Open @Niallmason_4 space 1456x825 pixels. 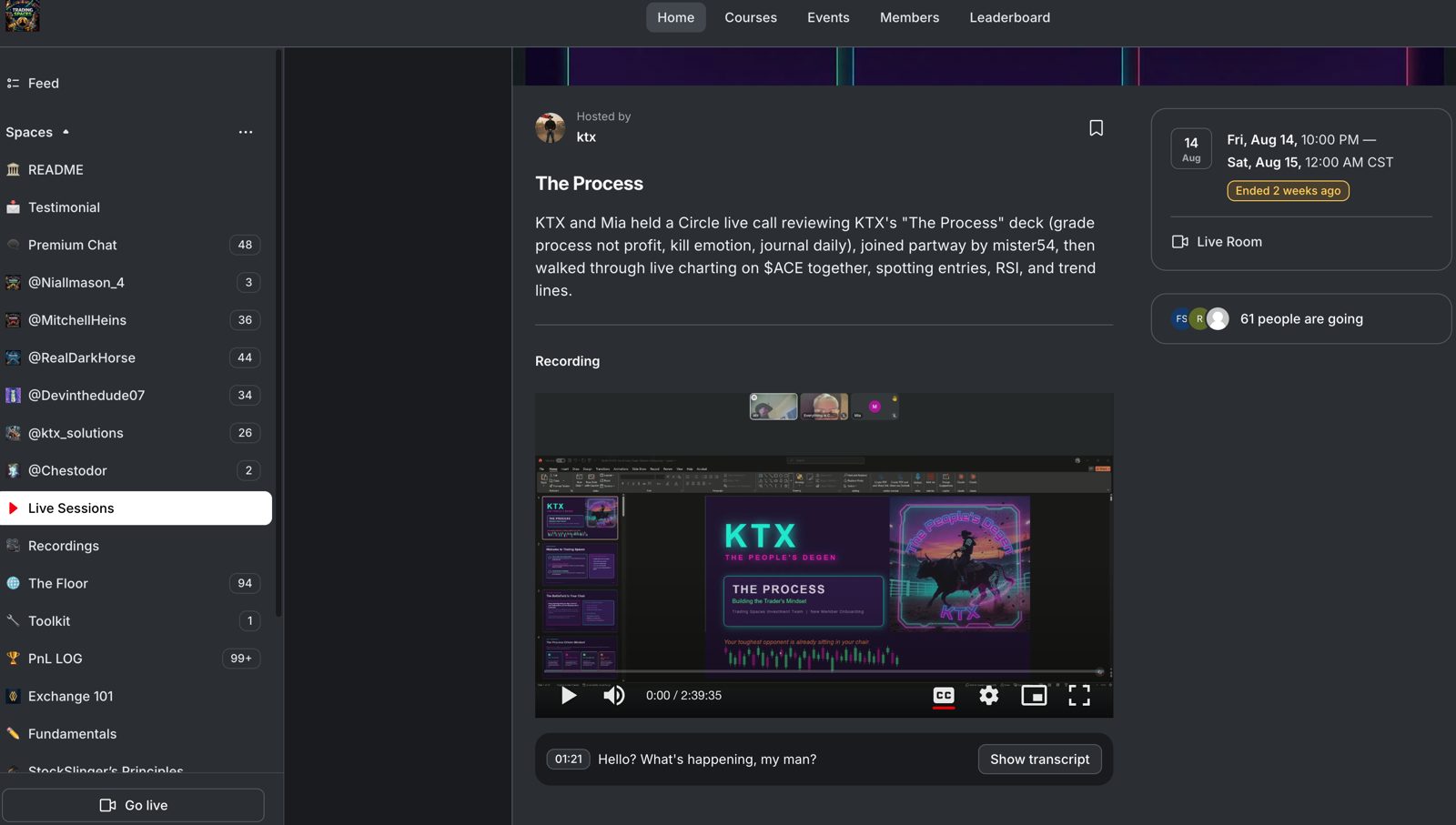(x=136, y=283)
